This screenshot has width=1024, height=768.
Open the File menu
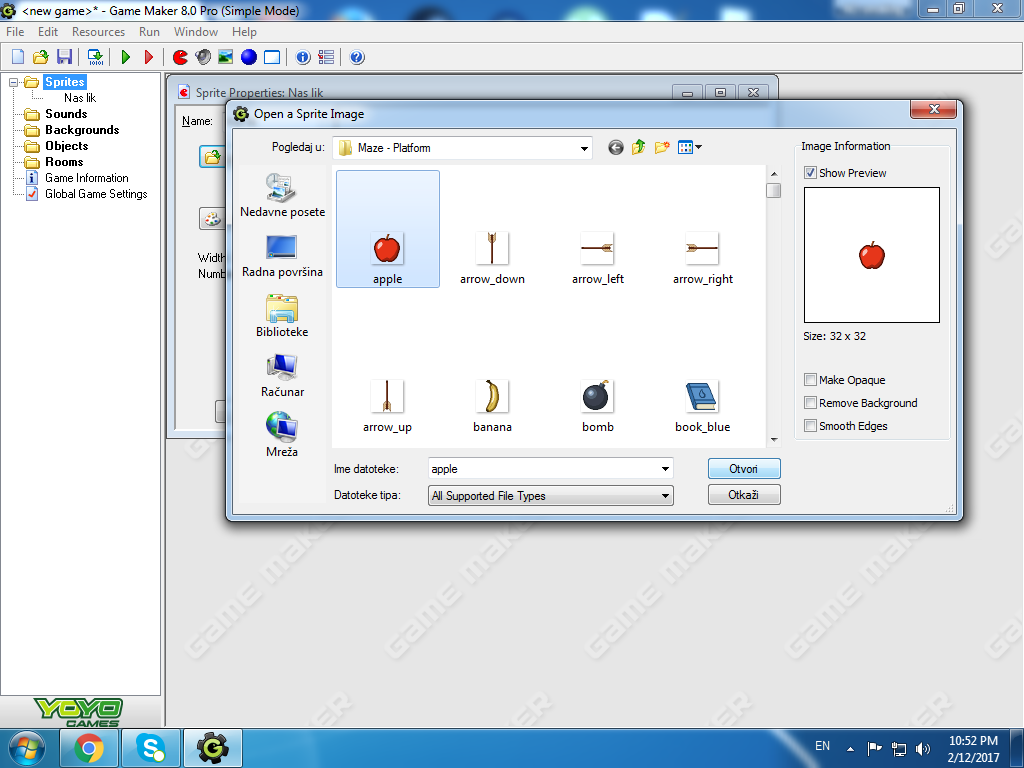coord(15,32)
